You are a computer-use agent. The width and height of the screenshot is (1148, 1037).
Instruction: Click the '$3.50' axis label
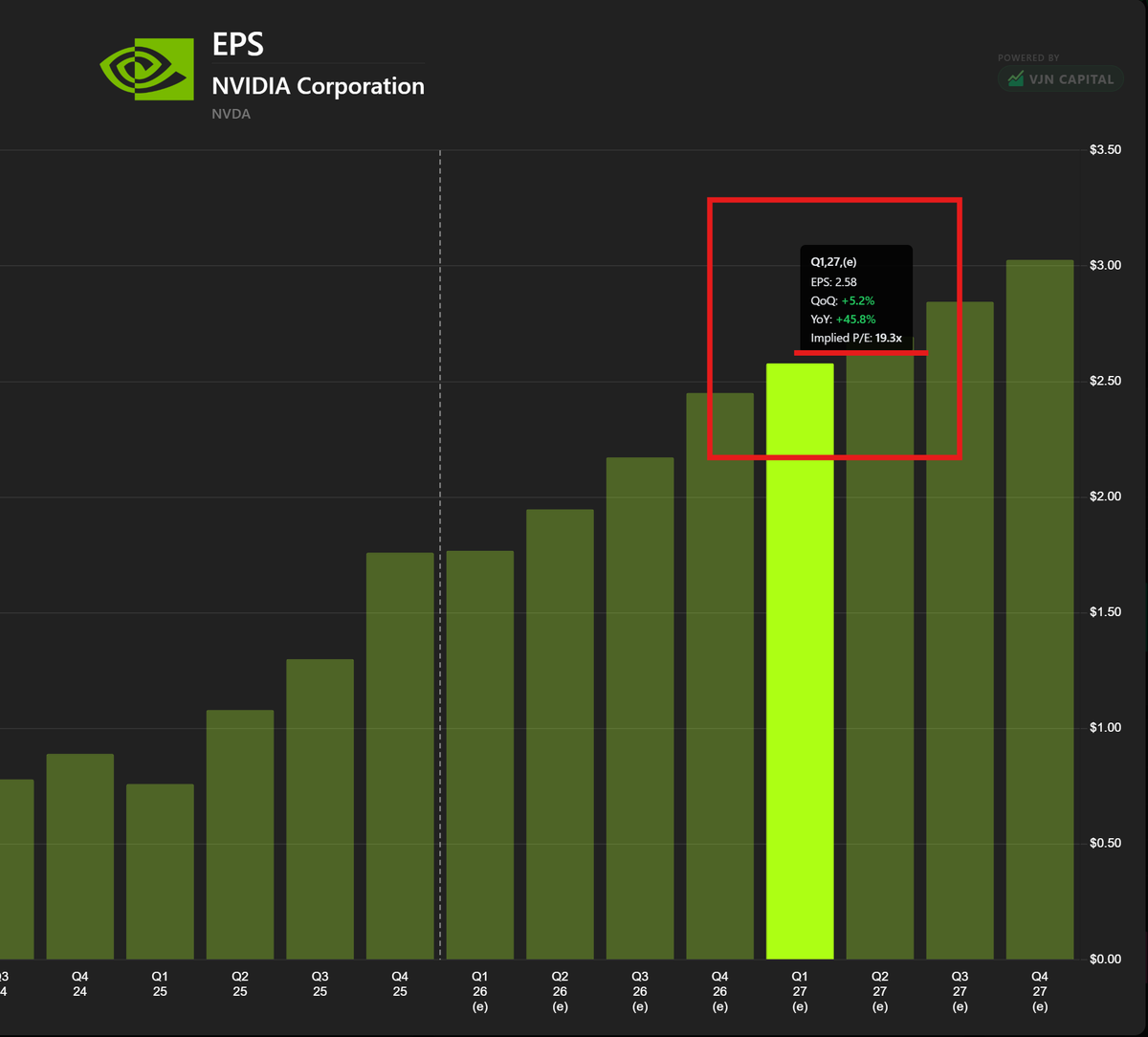1105,150
